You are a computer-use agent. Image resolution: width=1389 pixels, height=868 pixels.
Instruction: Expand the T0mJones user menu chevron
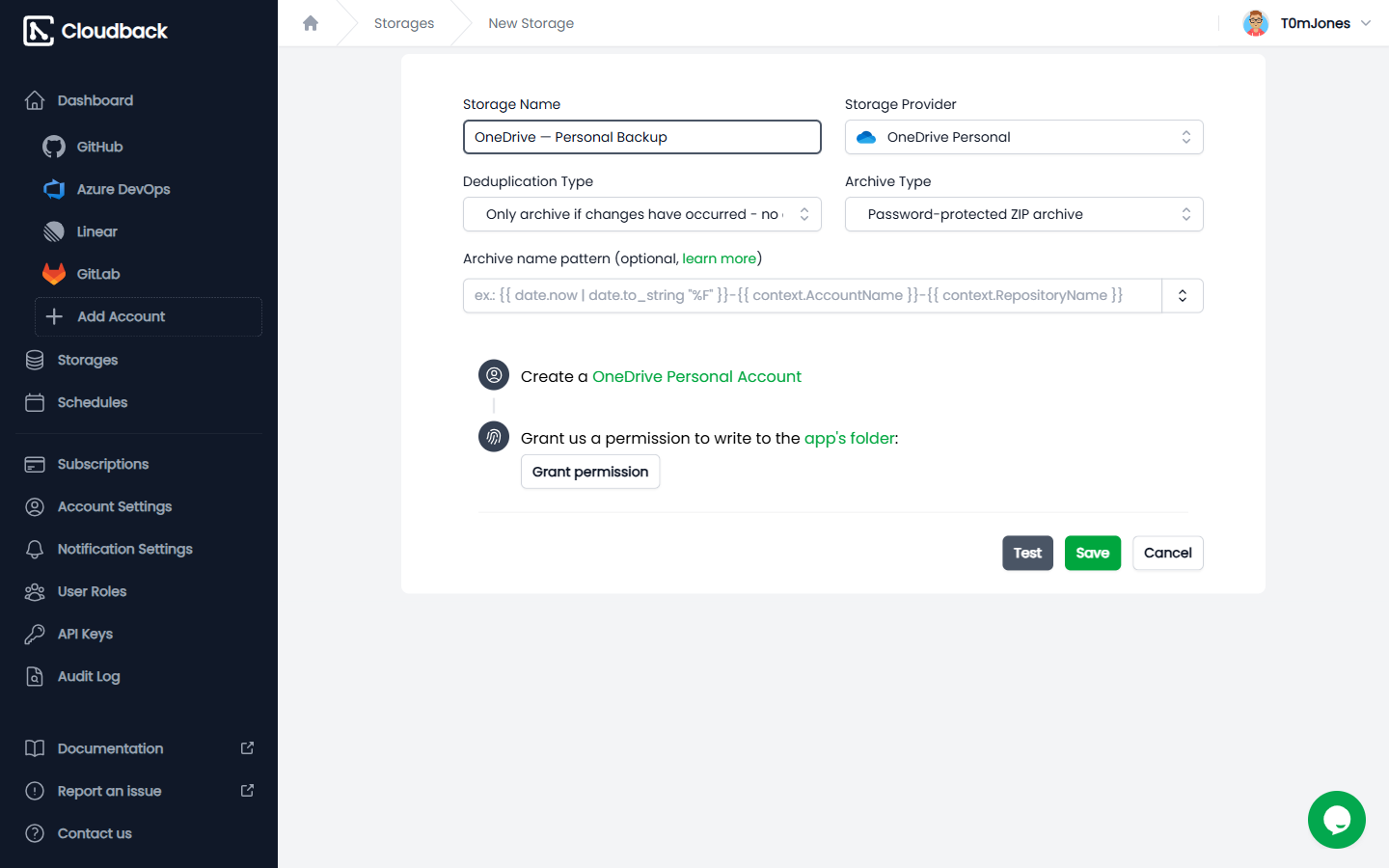point(1366,23)
